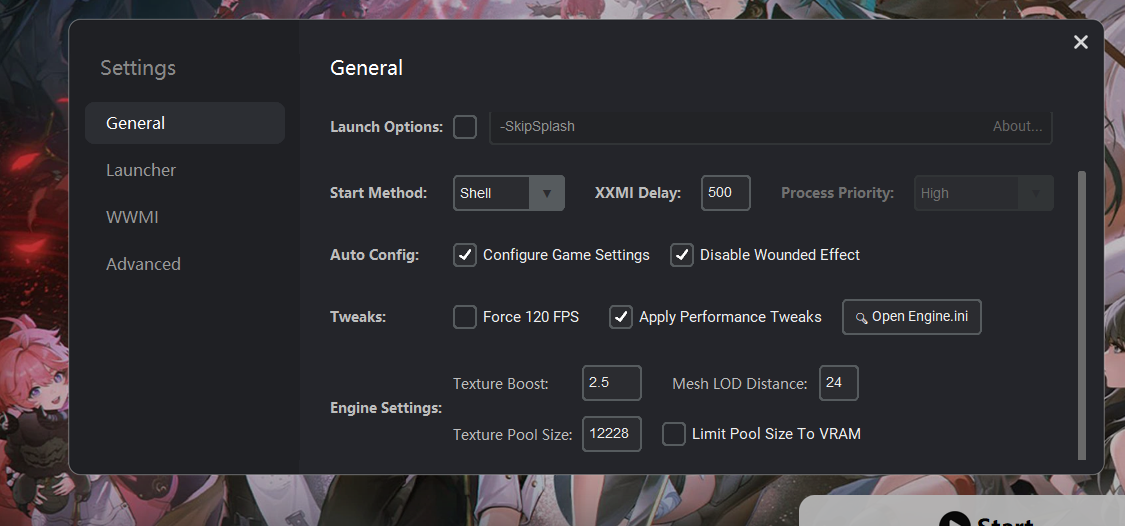The width and height of the screenshot is (1125, 526).
Task: Close the Settings dialog with the X
Action: click(x=1081, y=42)
